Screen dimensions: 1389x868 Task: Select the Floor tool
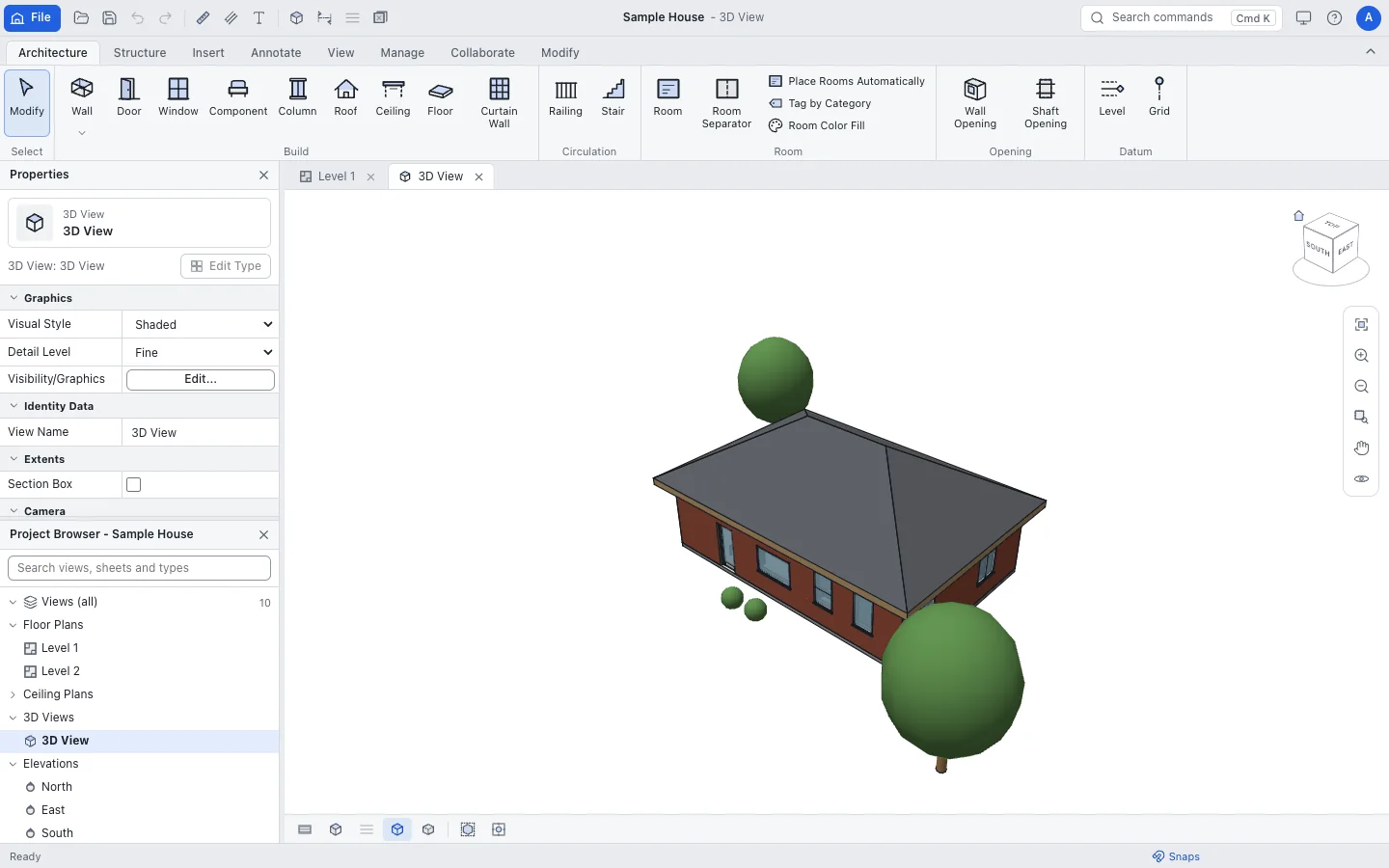coord(440,97)
